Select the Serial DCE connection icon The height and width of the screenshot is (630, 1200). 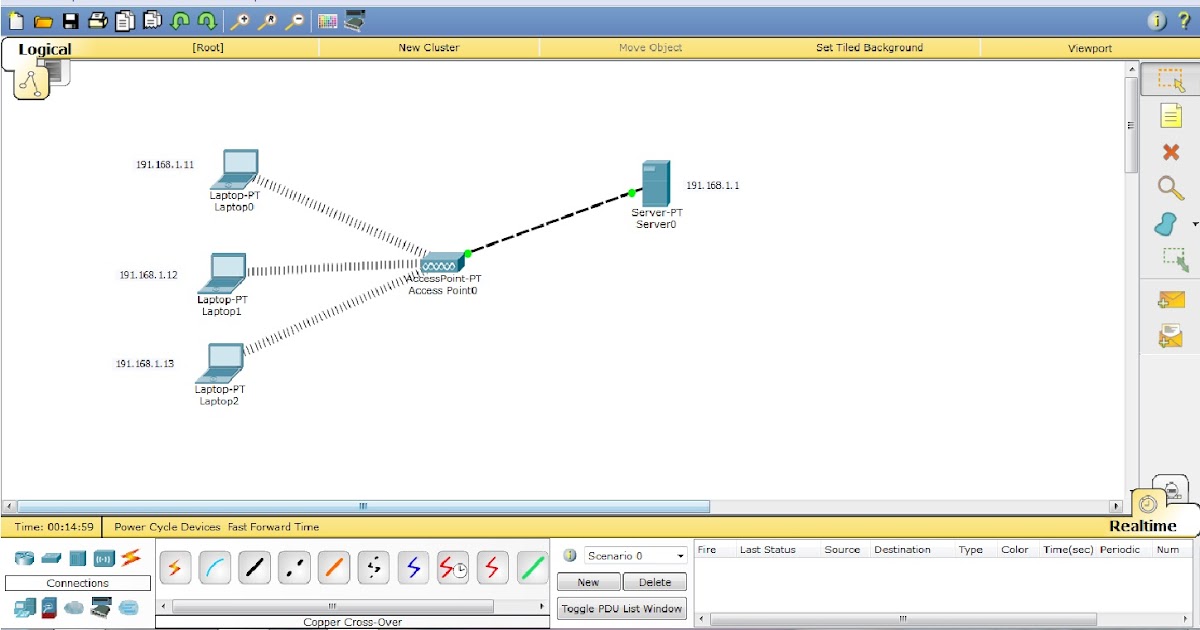point(454,567)
